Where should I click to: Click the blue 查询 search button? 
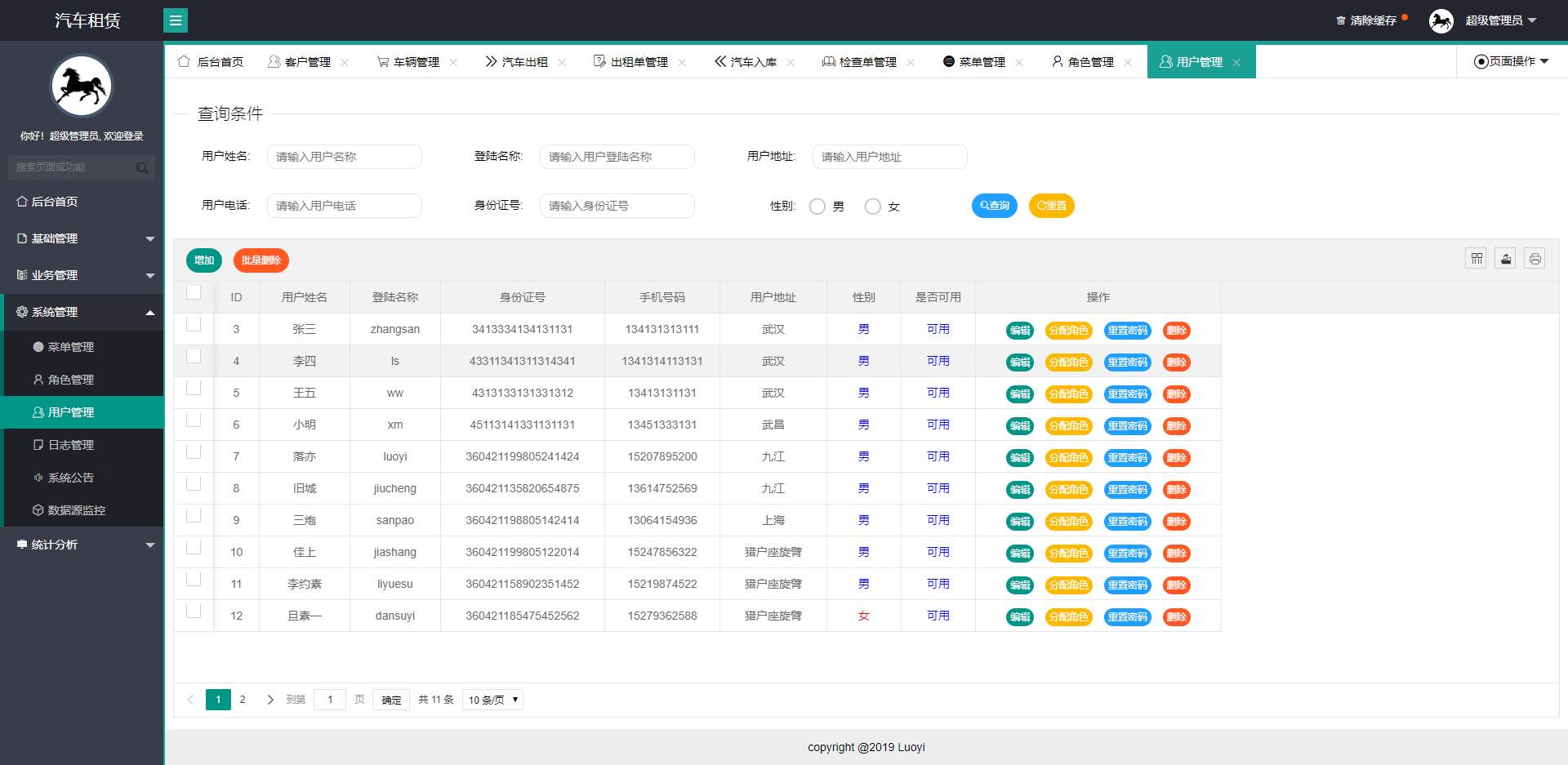995,206
